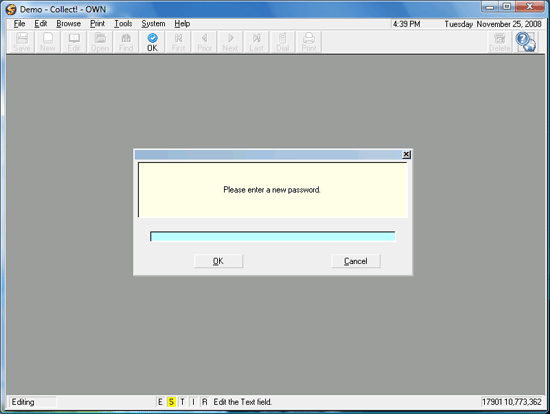Click the Save toolbar icon
Viewport: 550px width, 414px height.
tap(22, 42)
